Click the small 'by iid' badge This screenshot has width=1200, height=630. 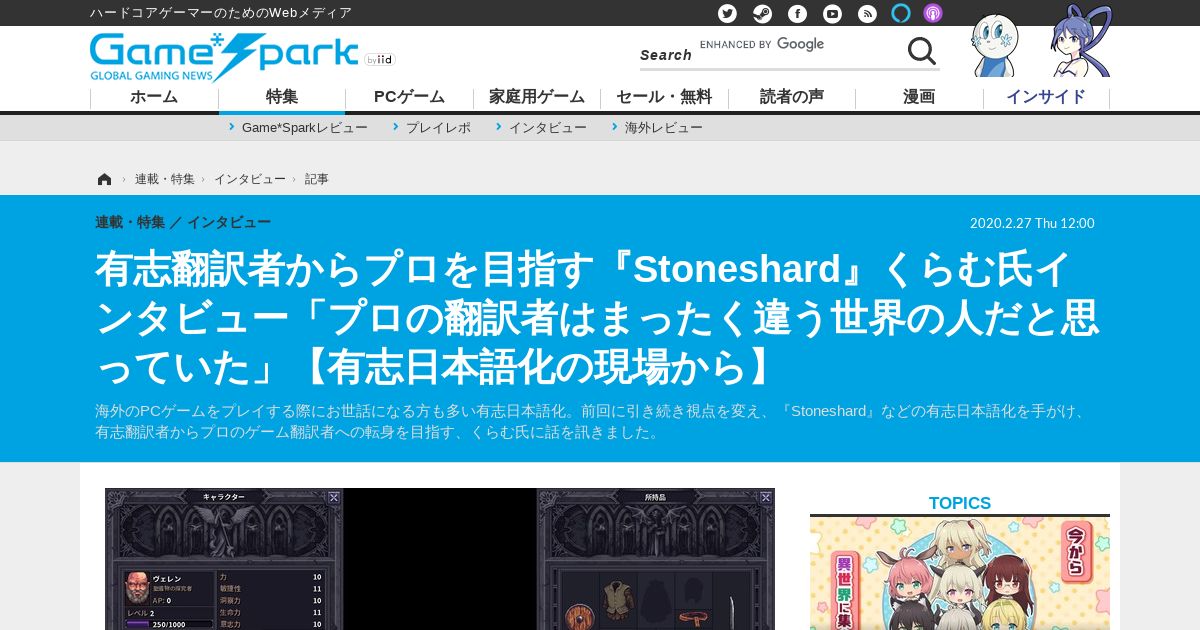(380, 60)
